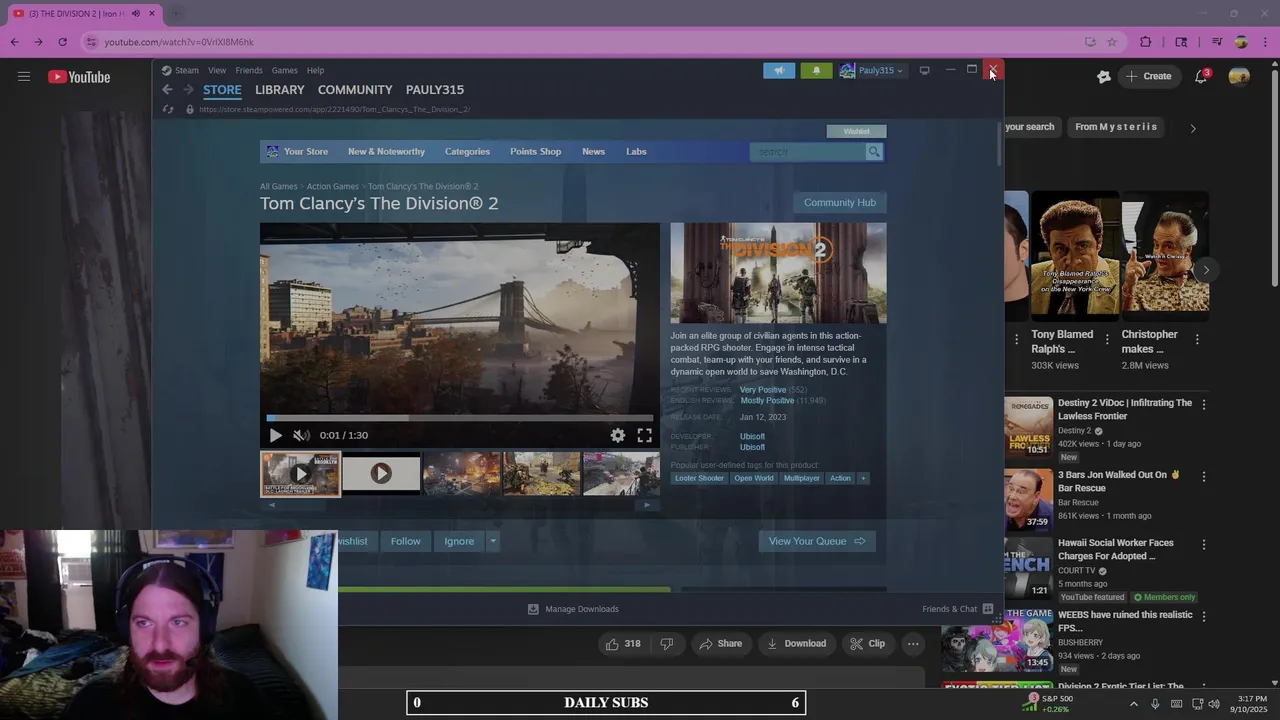Open options for Destiny 2 ViDoc video
This screenshot has width=1280, height=720.
click(x=1204, y=405)
